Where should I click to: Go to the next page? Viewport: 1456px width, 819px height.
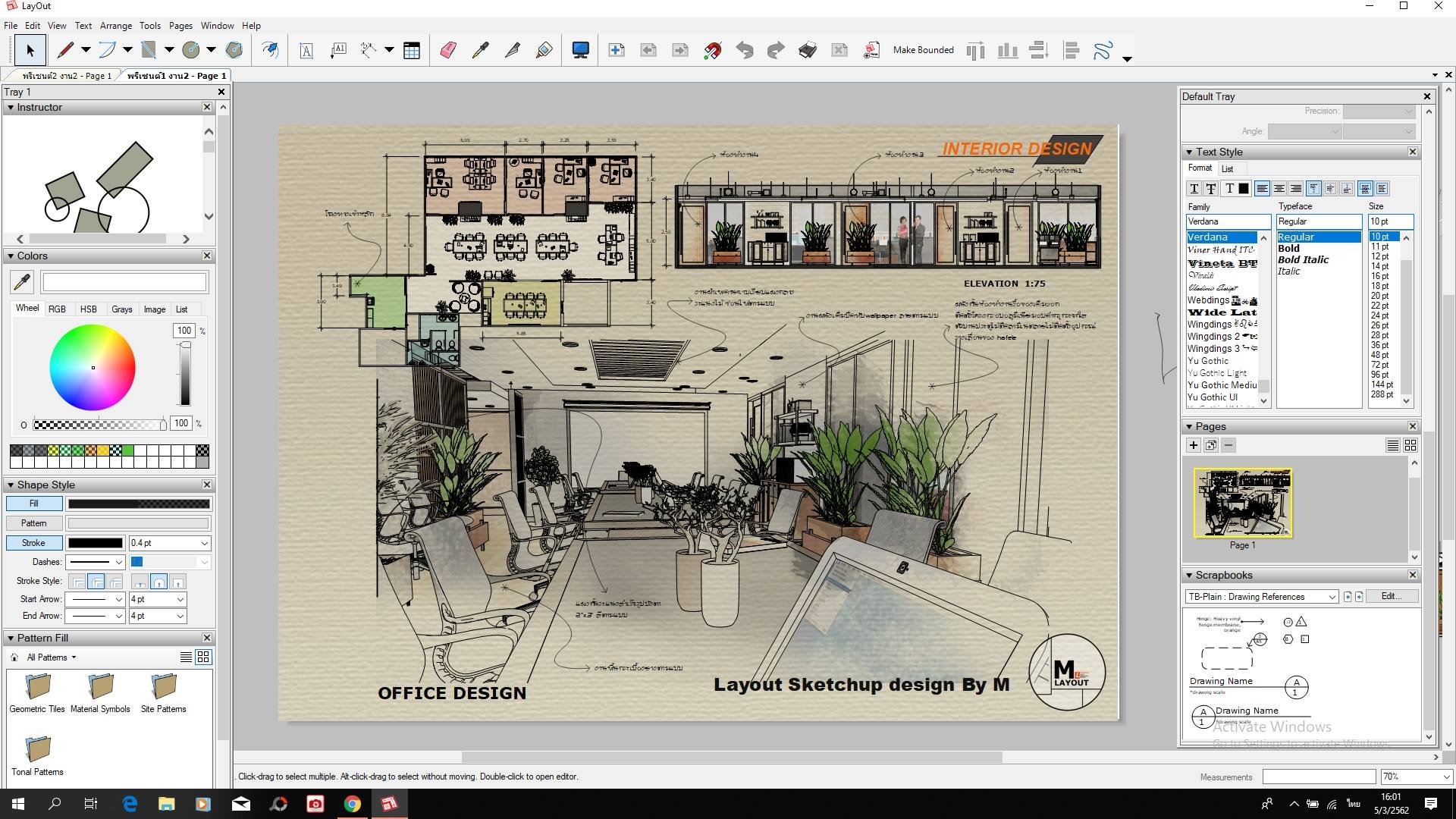coord(680,51)
